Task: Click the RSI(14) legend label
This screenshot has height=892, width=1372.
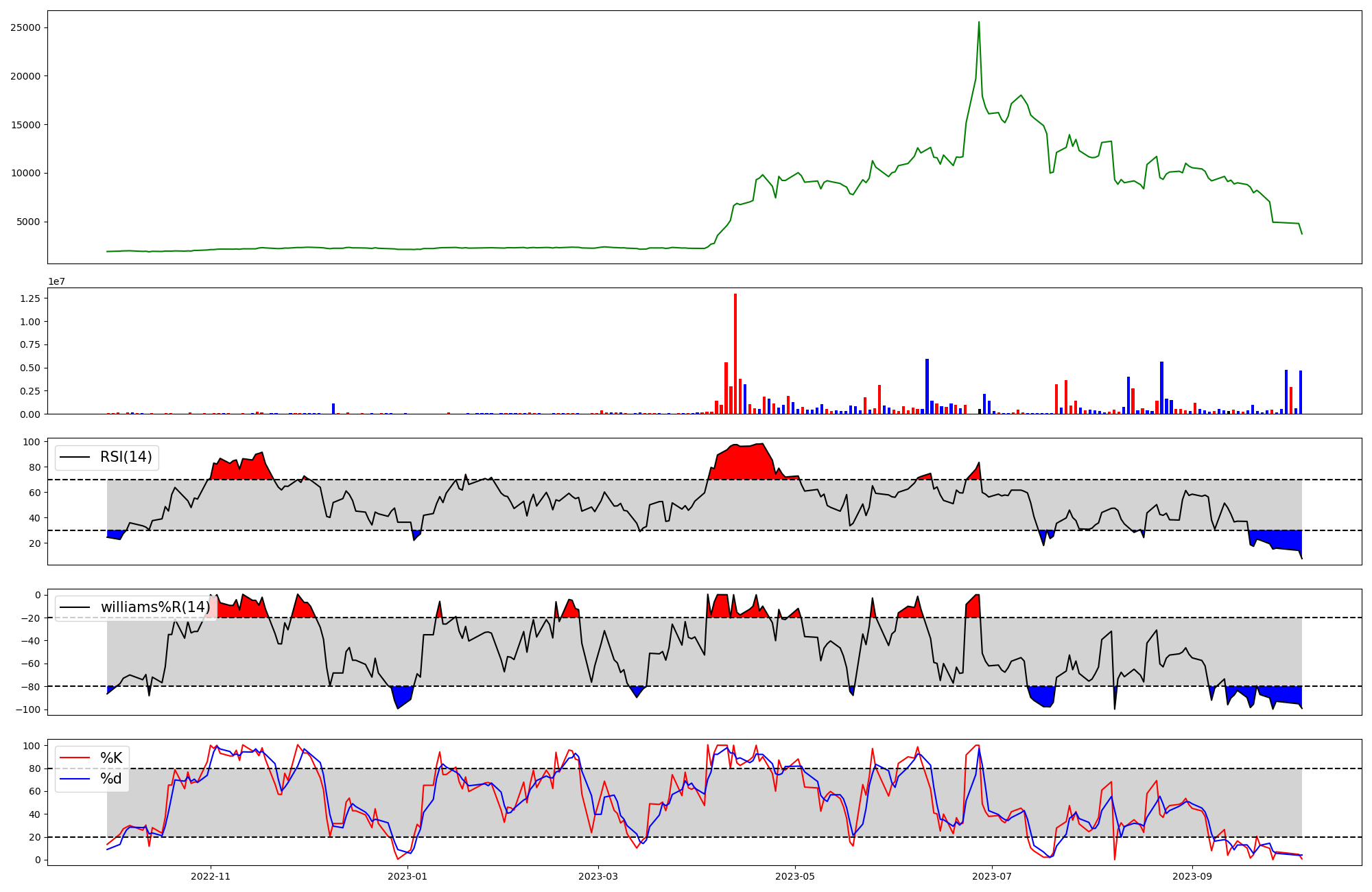Action: pyautogui.click(x=126, y=457)
